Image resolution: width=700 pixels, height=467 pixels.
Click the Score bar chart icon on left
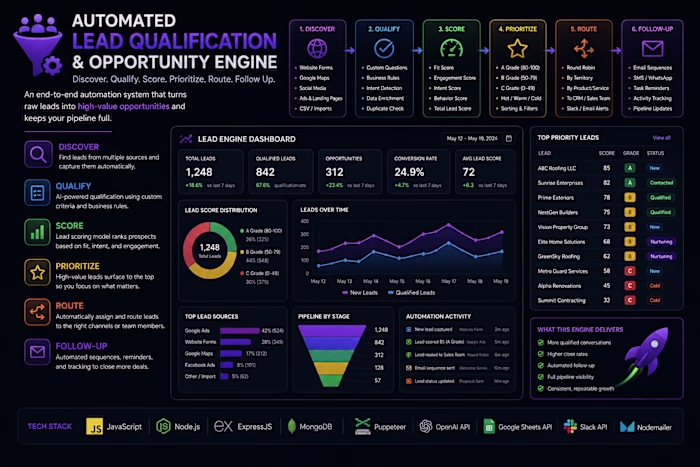click(37, 232)
